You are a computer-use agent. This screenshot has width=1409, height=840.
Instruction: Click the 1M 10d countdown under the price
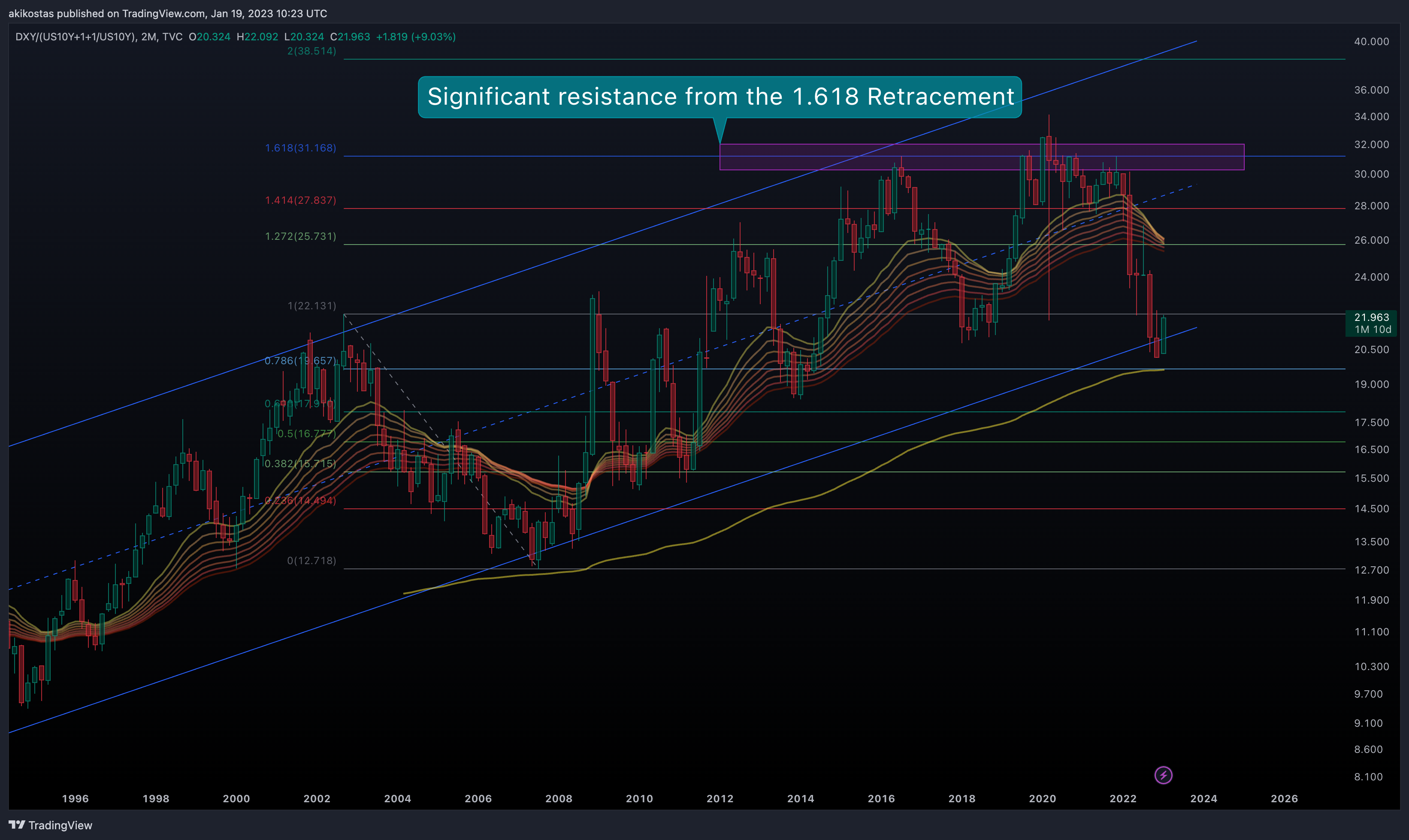coord(1372,329)
